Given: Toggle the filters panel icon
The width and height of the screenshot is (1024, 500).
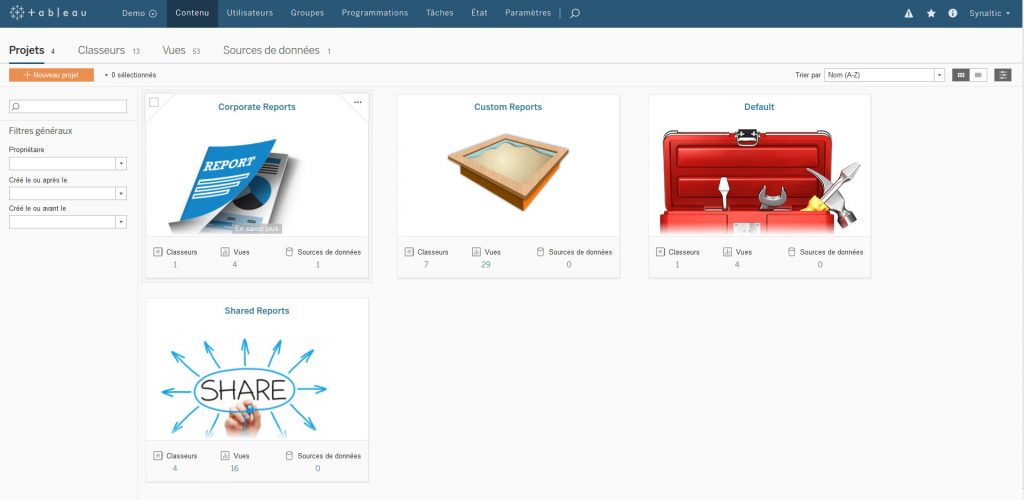Looking at the screenshot, I should pos(1002,75).
